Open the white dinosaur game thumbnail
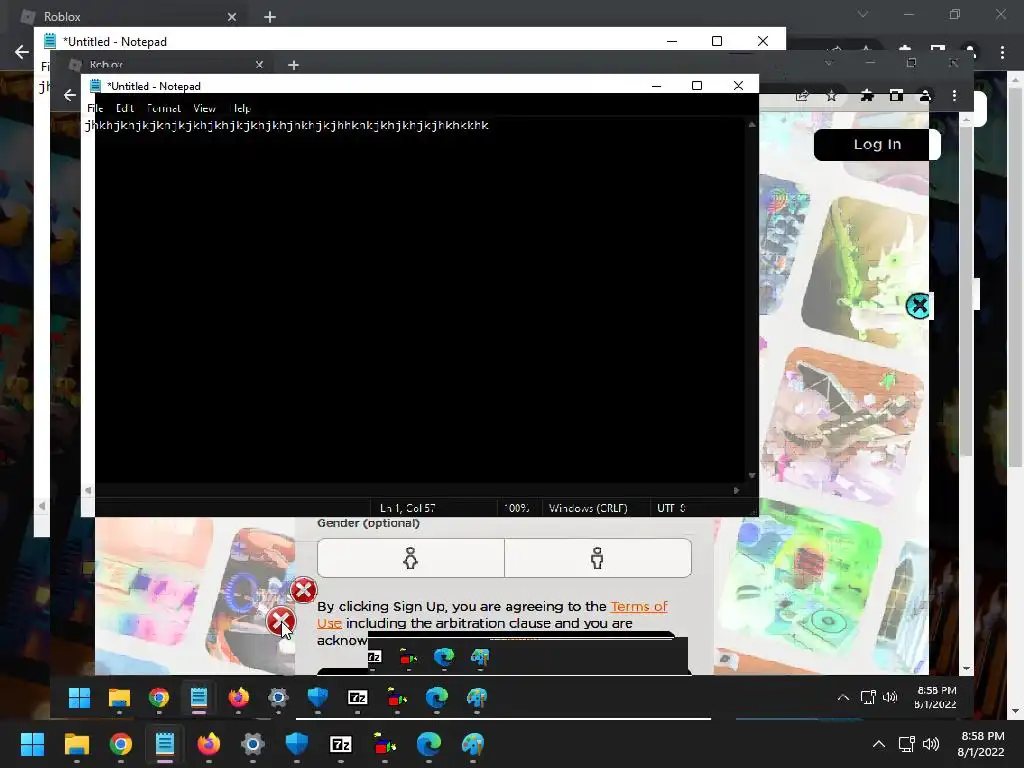Viewport: 1024px width, 768px height. click(865, 271)
